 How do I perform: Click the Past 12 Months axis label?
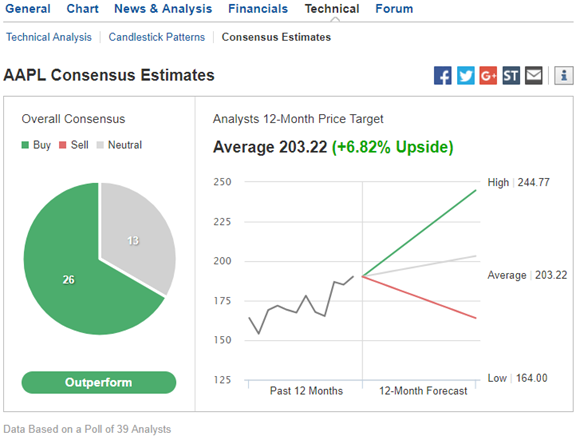point(306,391)
